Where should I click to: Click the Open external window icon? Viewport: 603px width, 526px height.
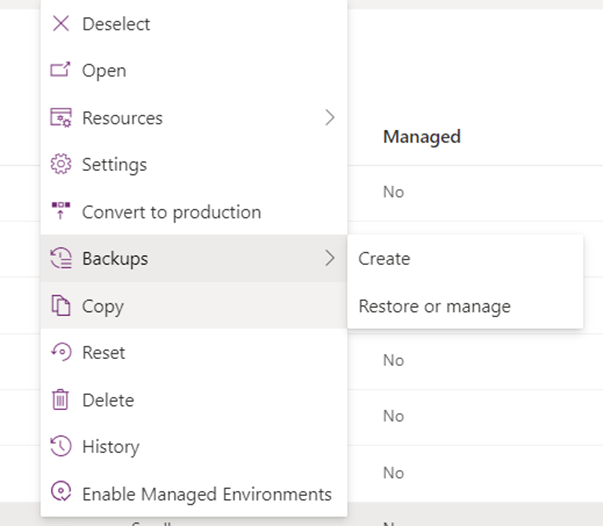click(61, 70)
